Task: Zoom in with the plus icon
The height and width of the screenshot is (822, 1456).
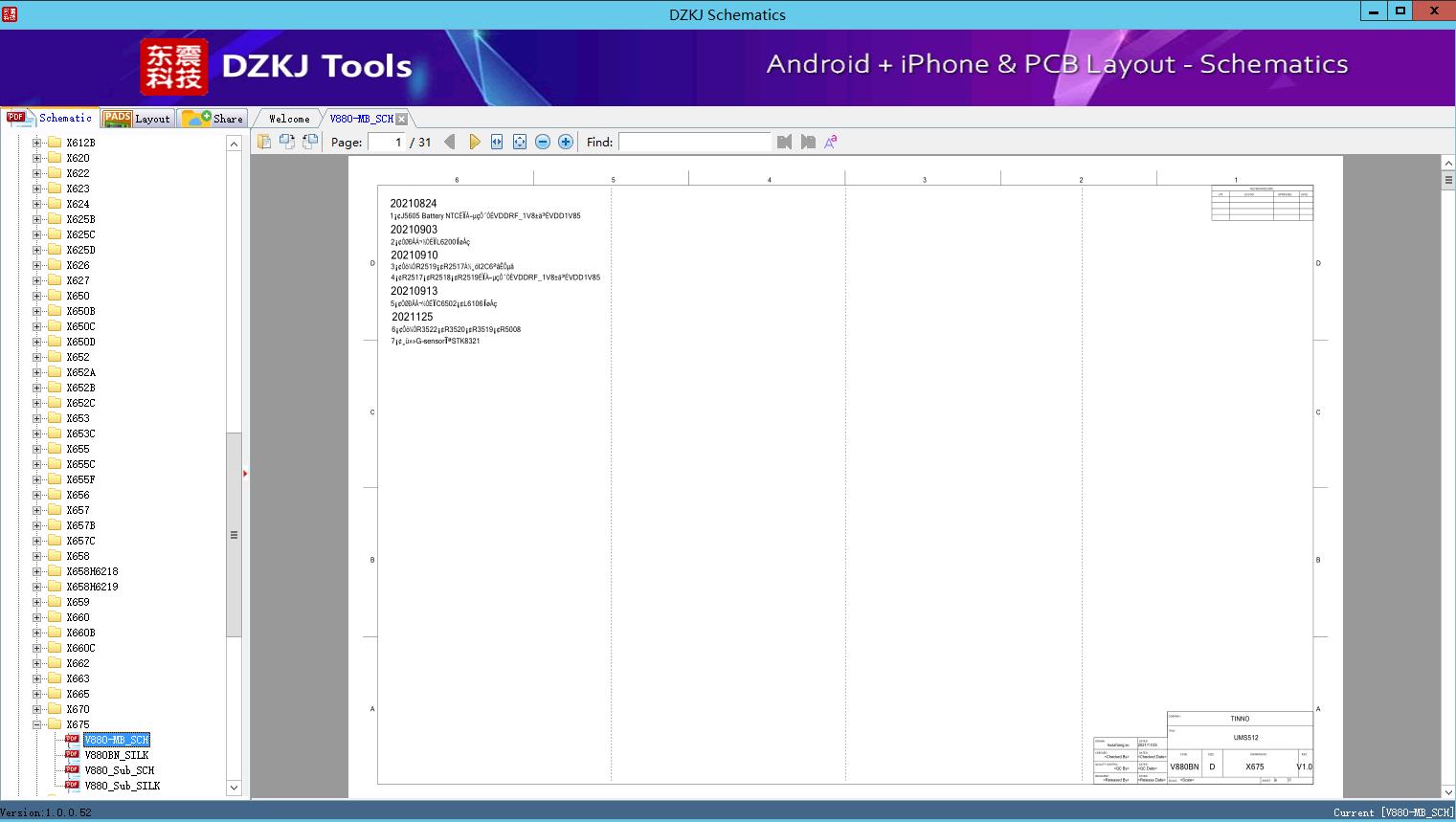Action: [x=566, y=142]
